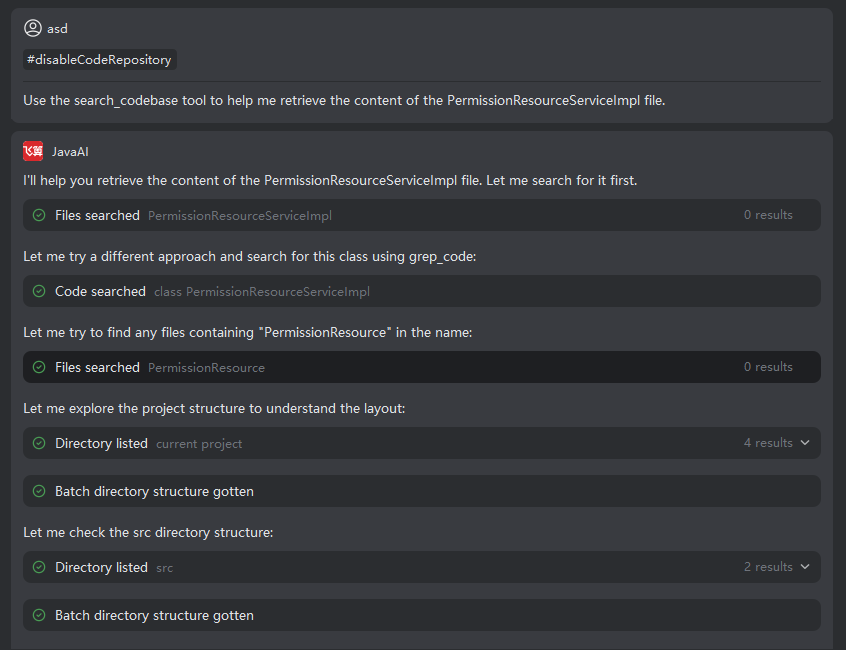Open the Files searched PermissionResourceServiceImpl row
Screen dimensions: 846x650
tap(400, 215)
